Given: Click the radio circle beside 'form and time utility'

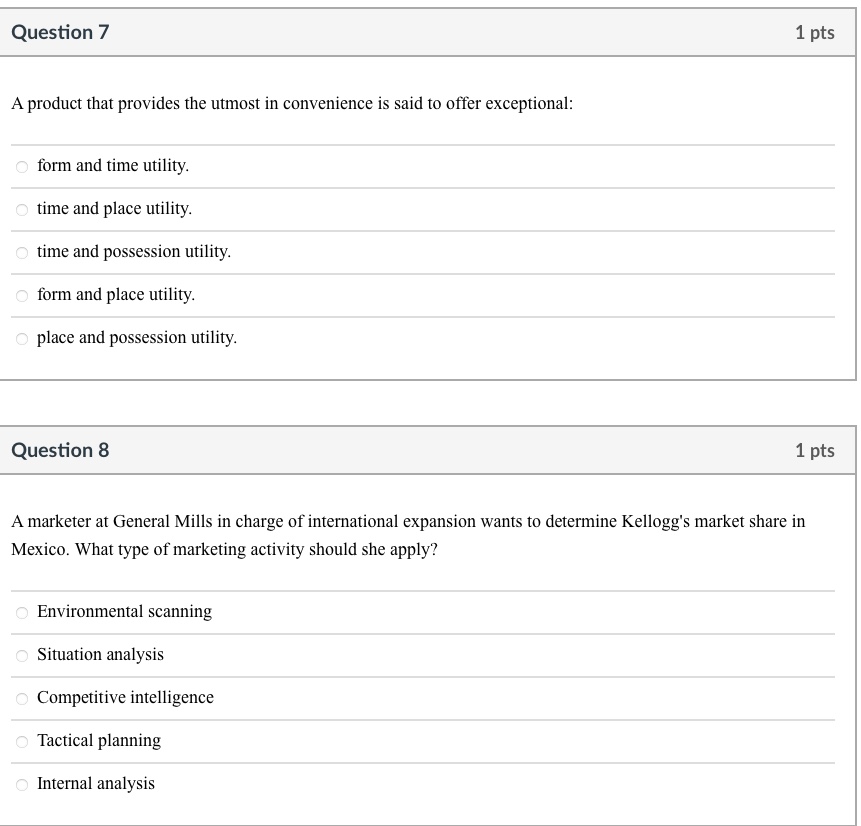Looking at the screenshot, I should tap(22, 167).
